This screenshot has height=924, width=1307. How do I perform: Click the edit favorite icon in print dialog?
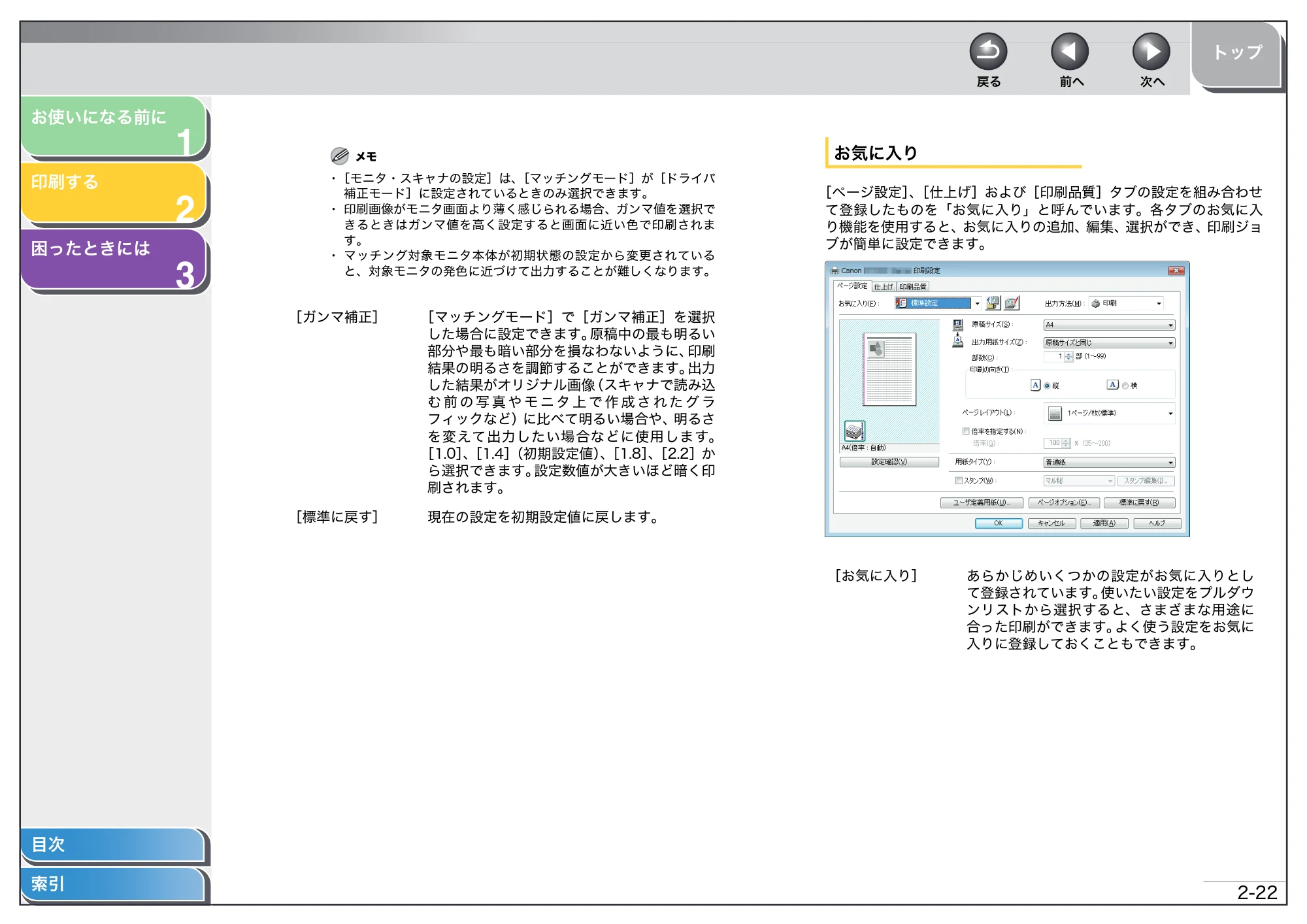1012,303
